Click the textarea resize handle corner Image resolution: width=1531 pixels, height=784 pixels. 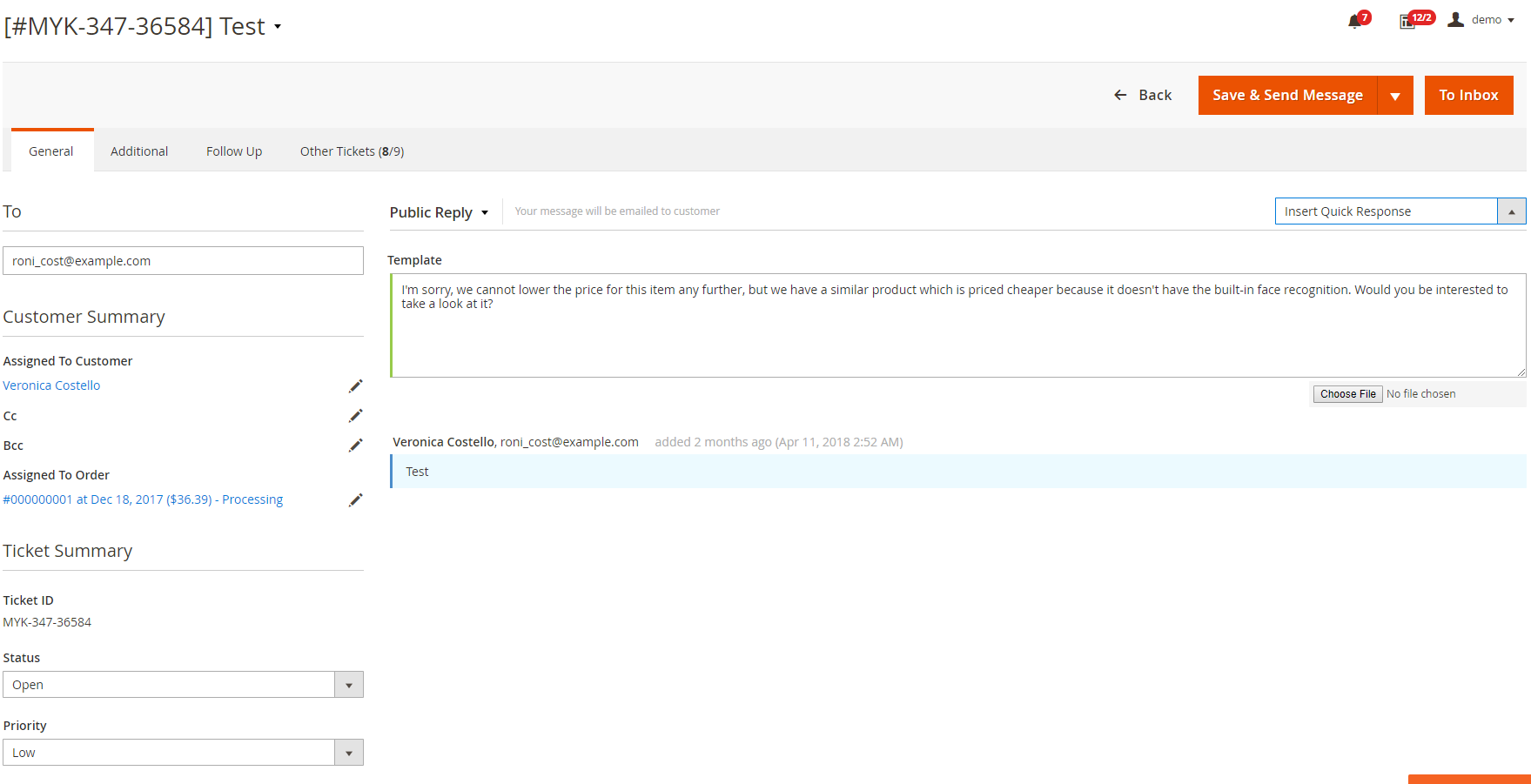[1521, 372]
